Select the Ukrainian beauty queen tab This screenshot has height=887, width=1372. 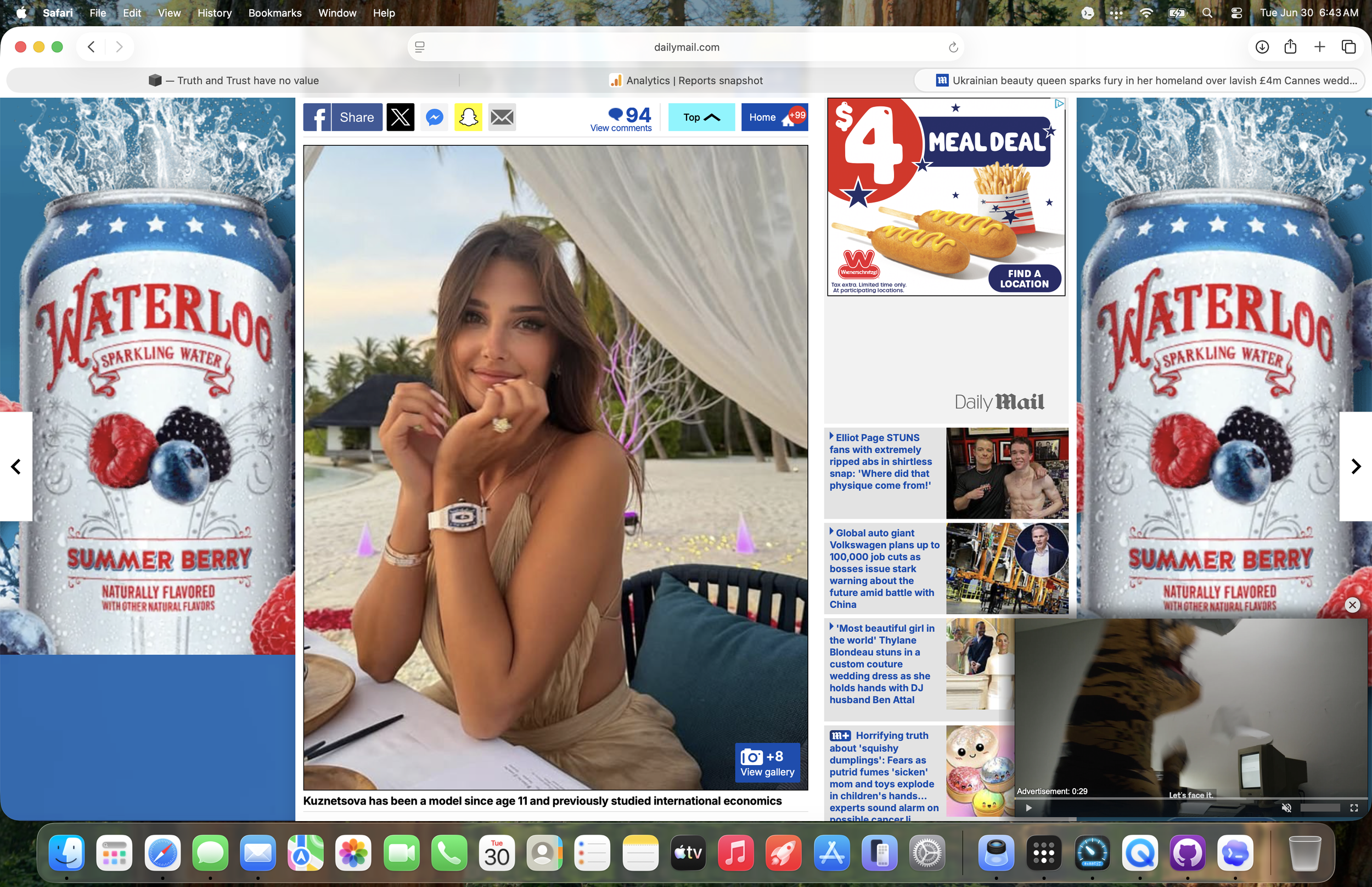tap(1139, 80)
